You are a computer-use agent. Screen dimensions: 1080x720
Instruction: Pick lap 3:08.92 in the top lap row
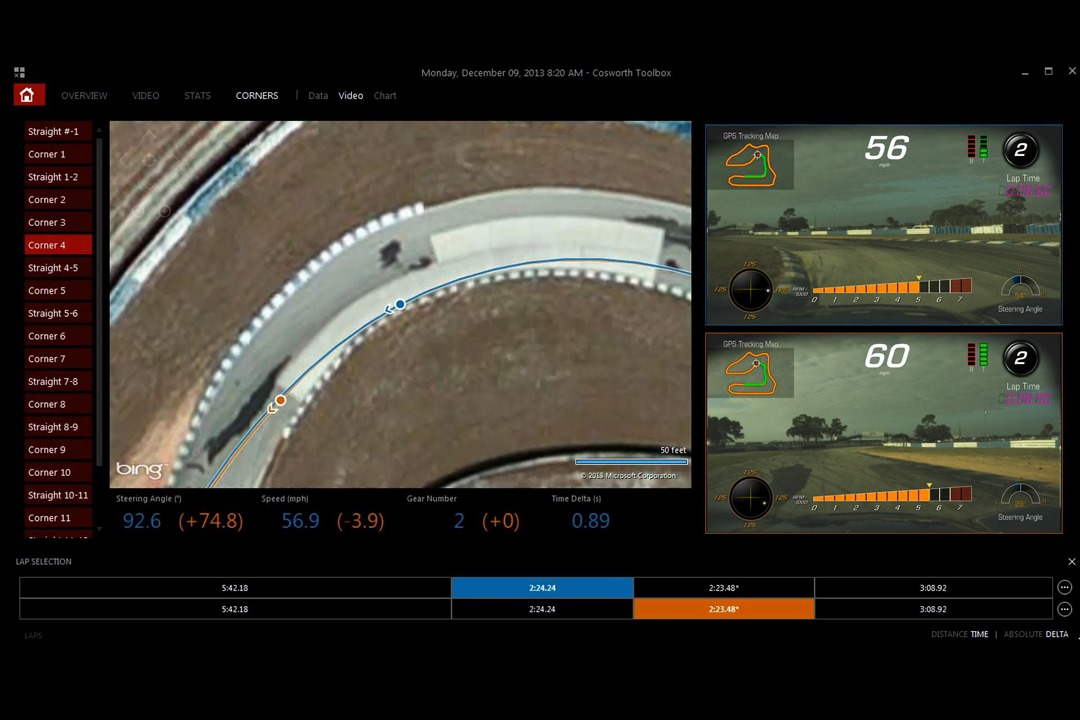click(x=933, y=588)
